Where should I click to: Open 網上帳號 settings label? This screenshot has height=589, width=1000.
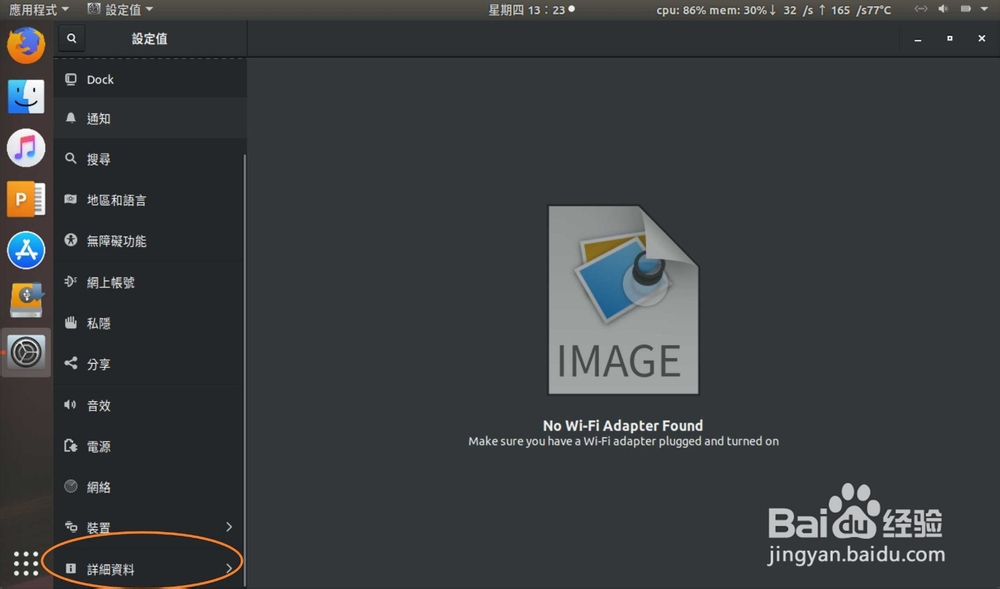(110, 282)
